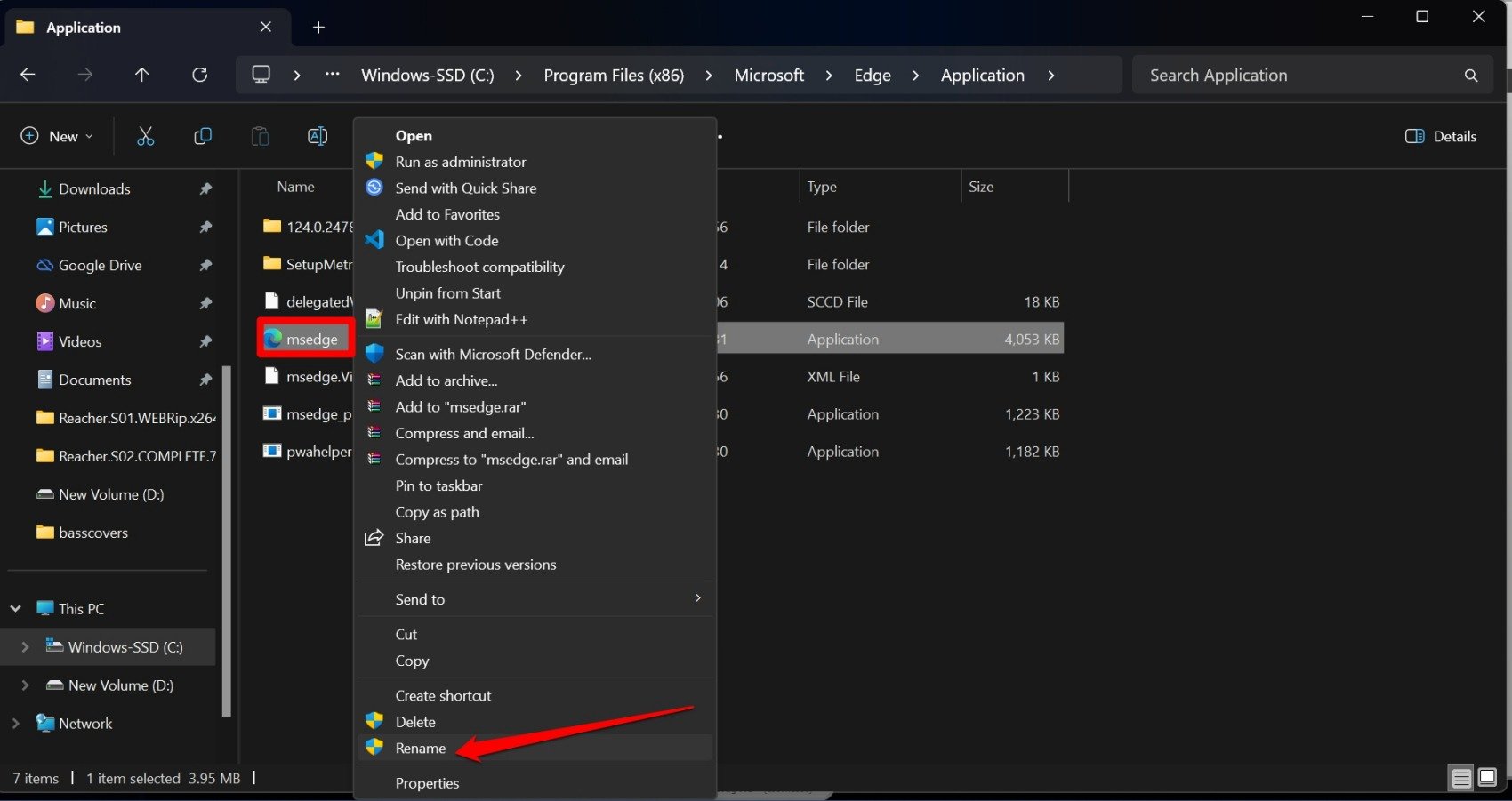The width and height of the screenshot is (1512, 801).
Task: Switch to large thumbnails view icon
Action: [x=1487, y=778]
